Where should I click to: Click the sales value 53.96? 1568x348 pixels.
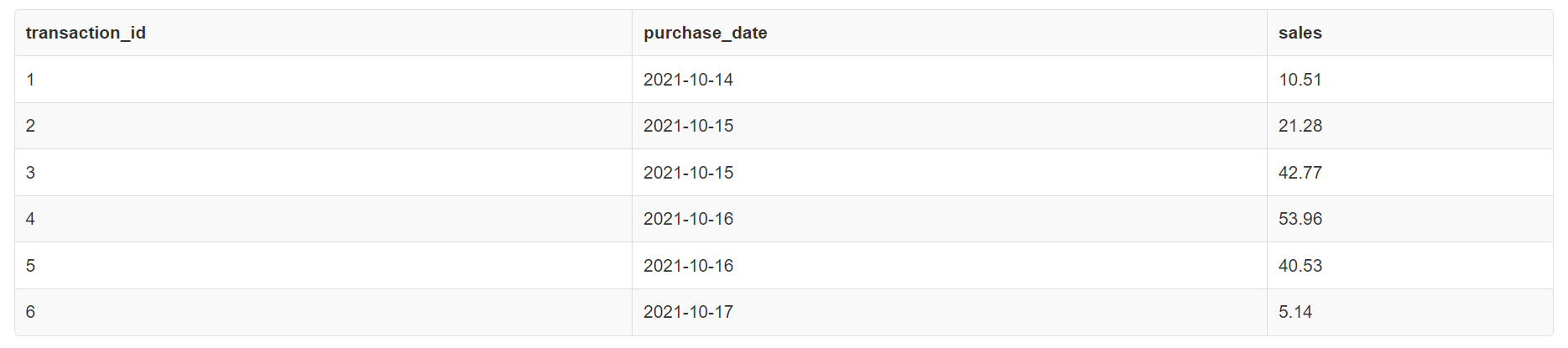[1300, 219]
